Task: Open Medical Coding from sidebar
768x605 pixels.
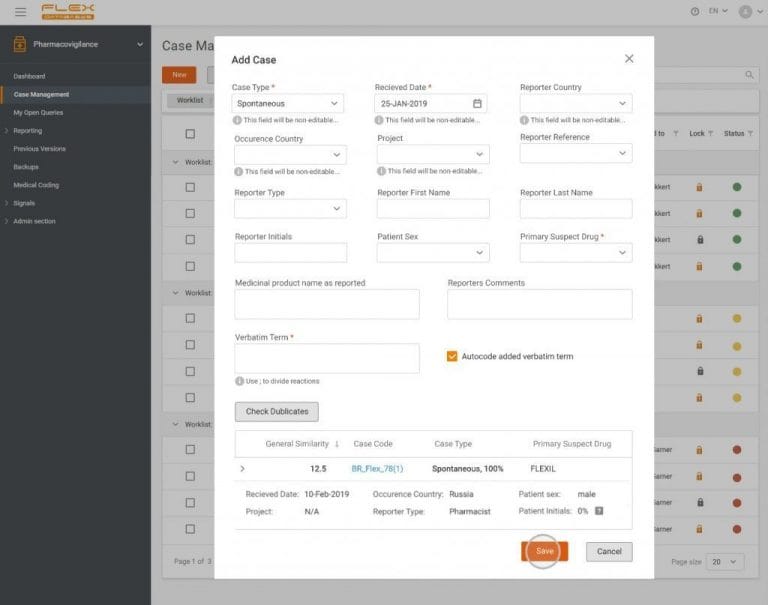Action: click(x=36, y=185)
